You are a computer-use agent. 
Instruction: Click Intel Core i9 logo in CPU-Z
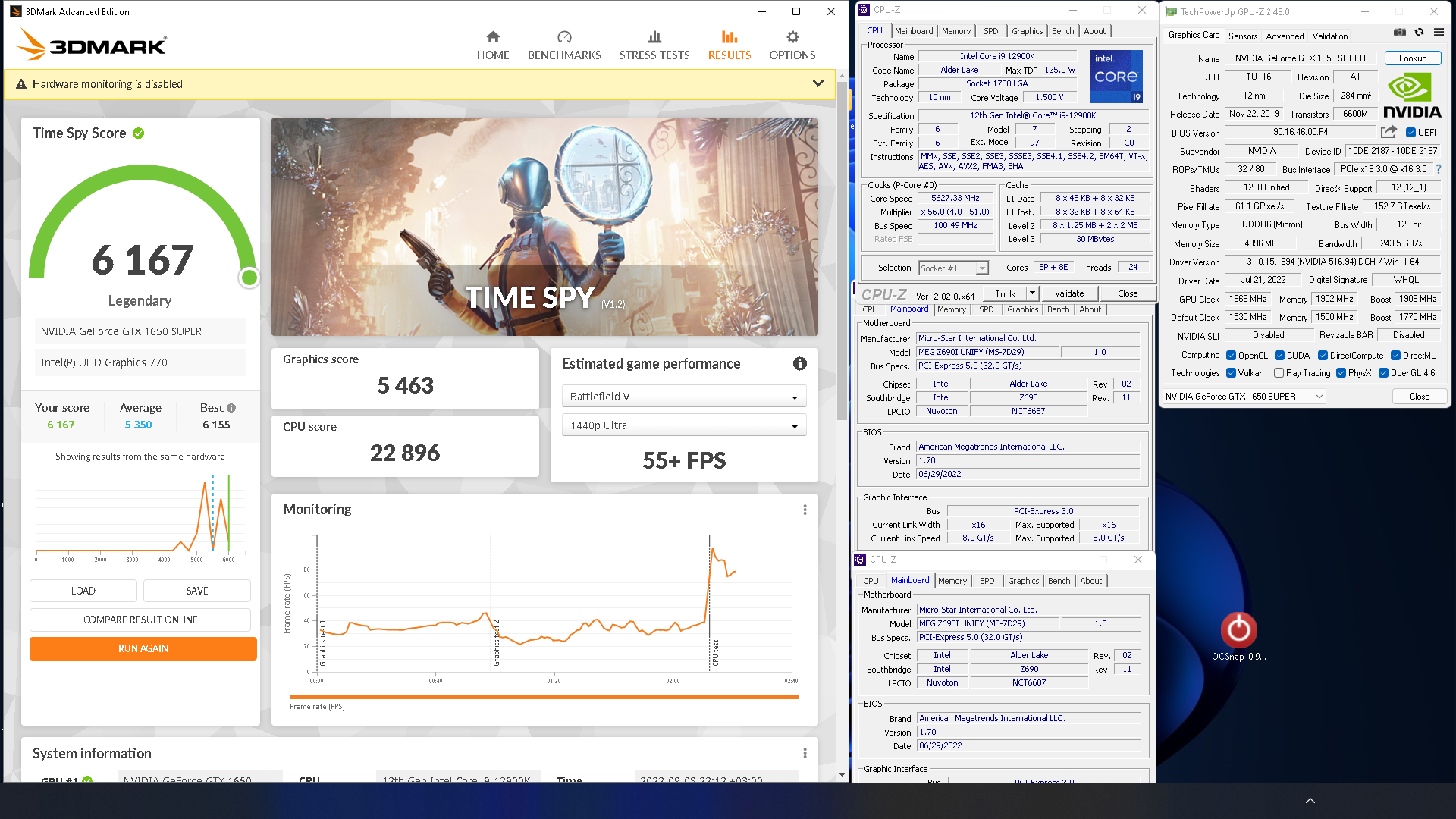tap(1116, 77)
